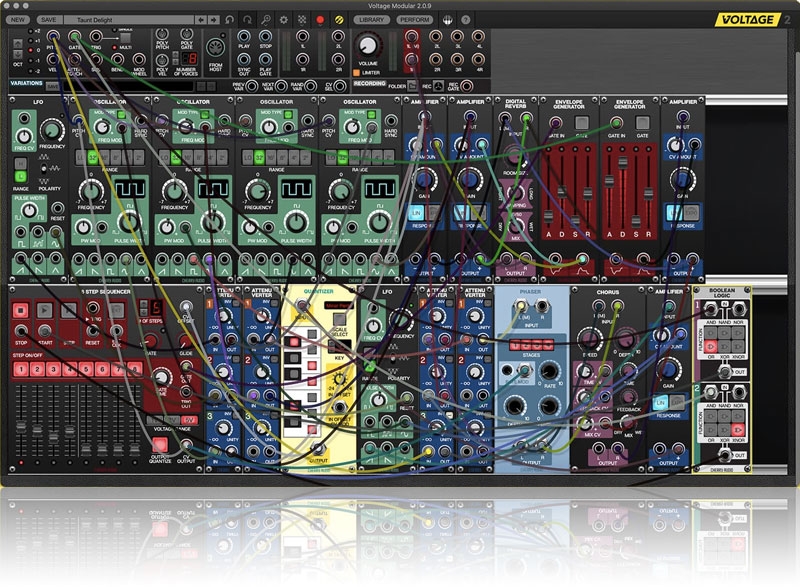This screenshot has width=800, height=587.
Task: Click the Phaser STAGES display
Action: (x=531, y=345)
